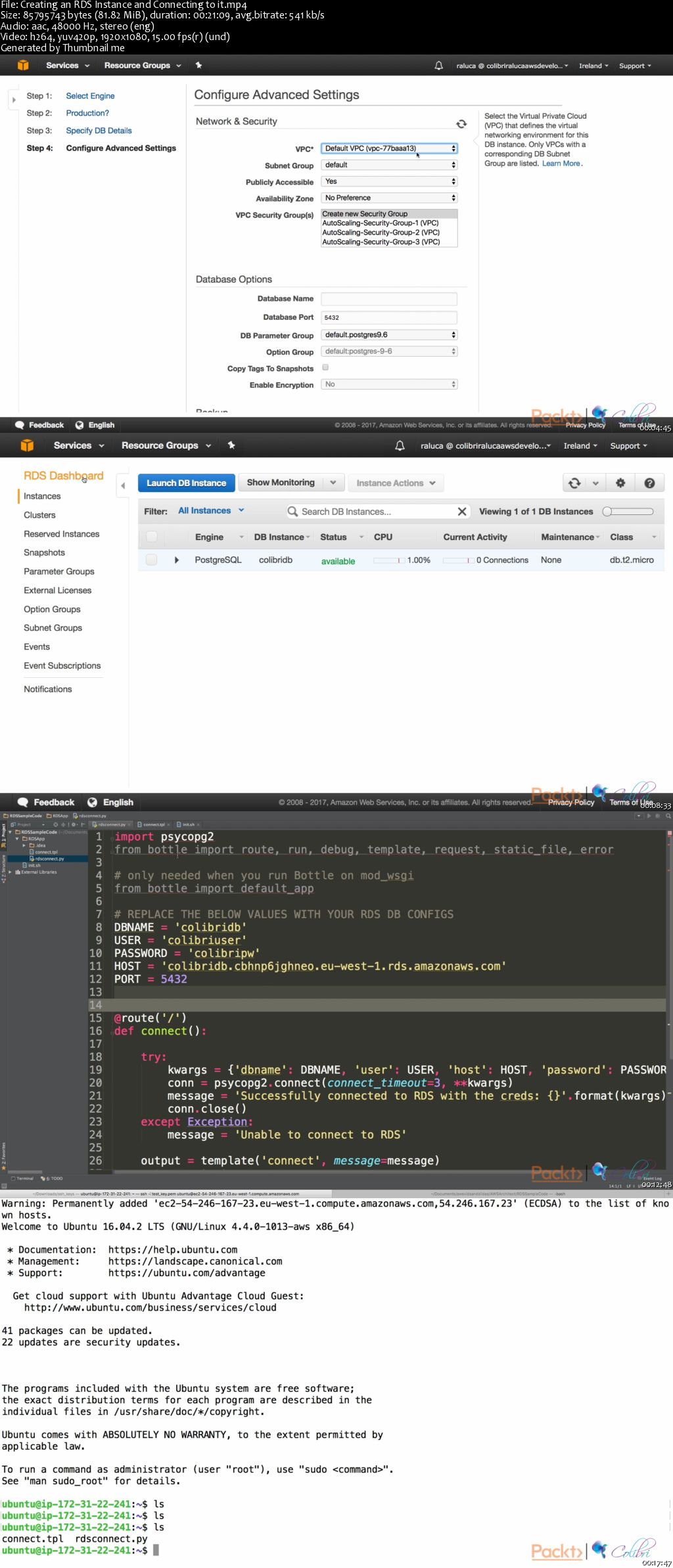Expand the External Libraries tree node in PyCharm
Screen dimensions: 673x1568
click(x=9, y=872)
